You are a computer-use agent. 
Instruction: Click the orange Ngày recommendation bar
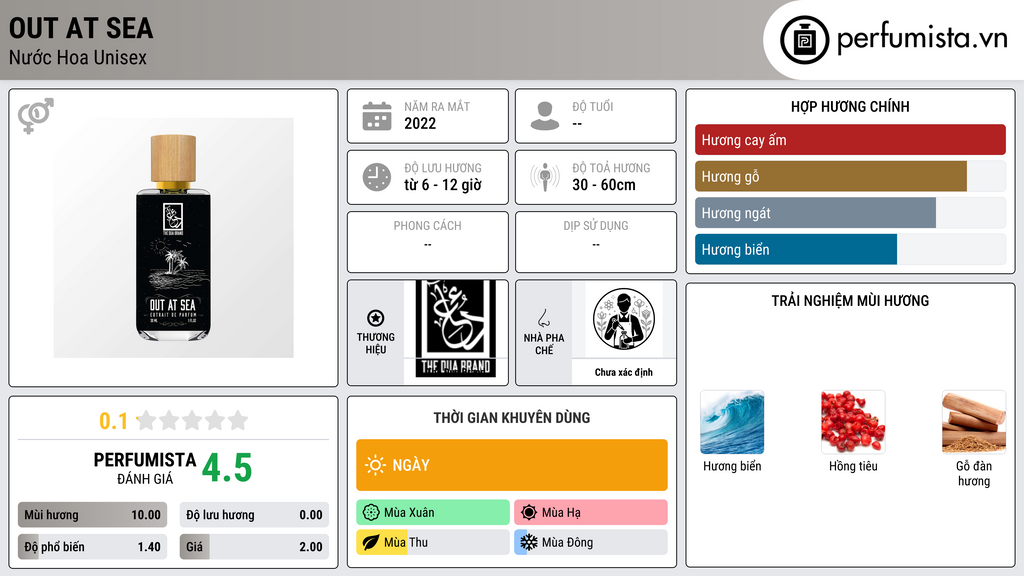pos(512,465)
